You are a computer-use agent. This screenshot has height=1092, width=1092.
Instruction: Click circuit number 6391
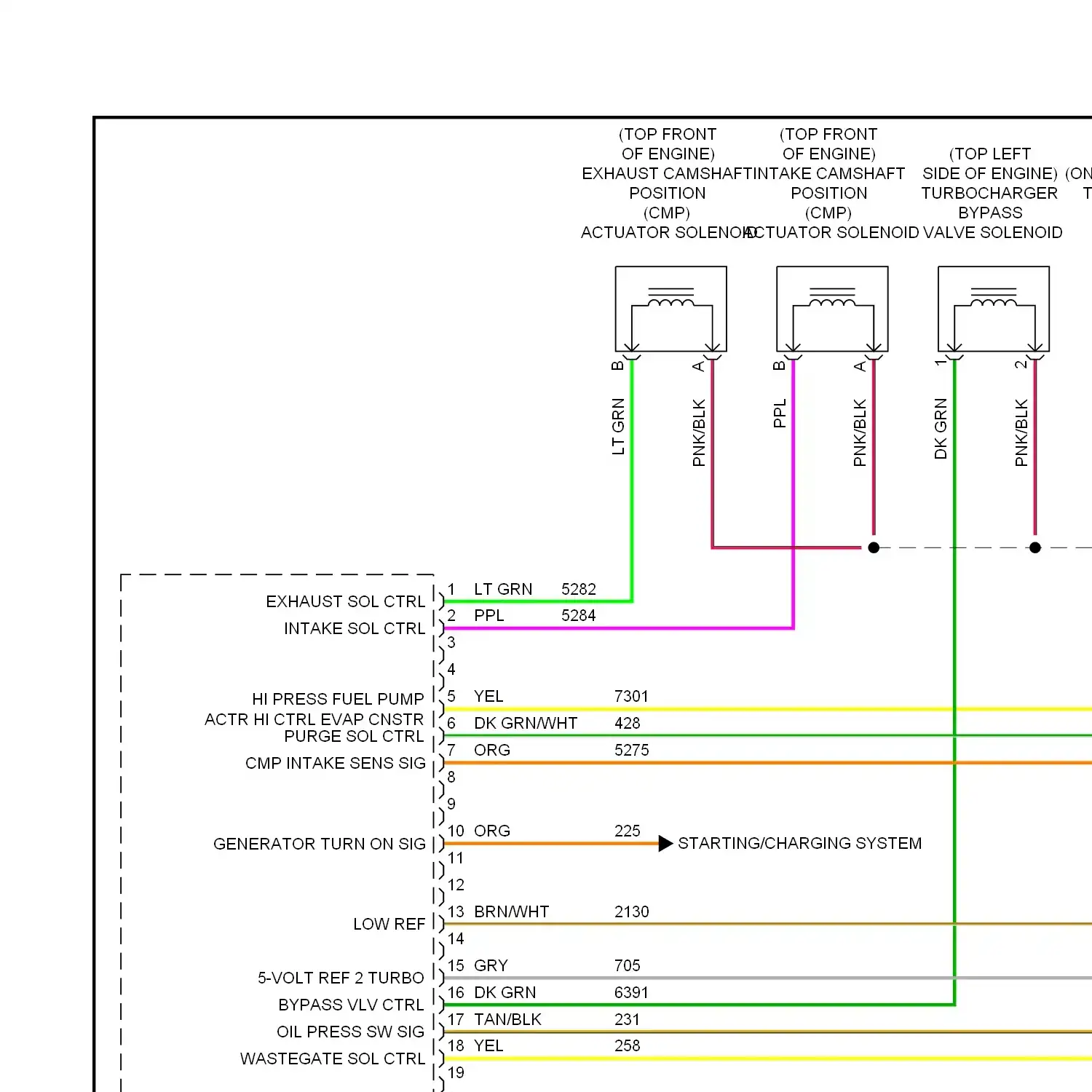[x=631, y=992]
